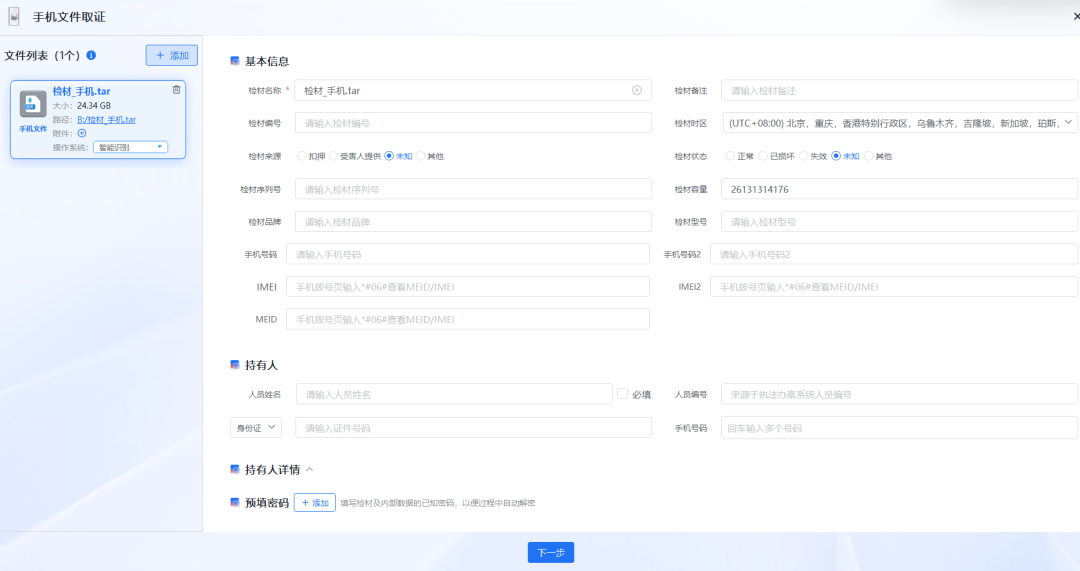Select 受害人提供 as 检材来源

(333, 156)
